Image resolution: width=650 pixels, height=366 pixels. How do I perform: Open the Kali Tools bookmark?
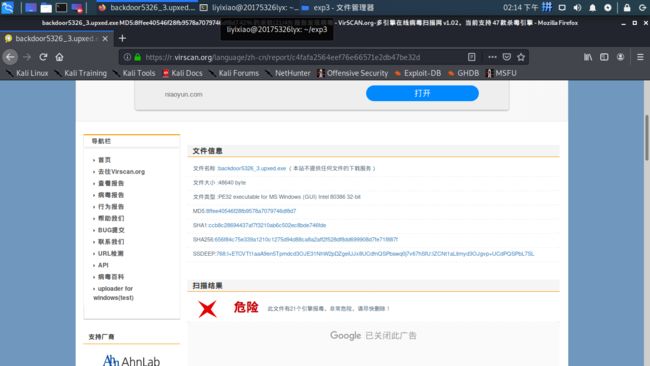pos(134,73)
